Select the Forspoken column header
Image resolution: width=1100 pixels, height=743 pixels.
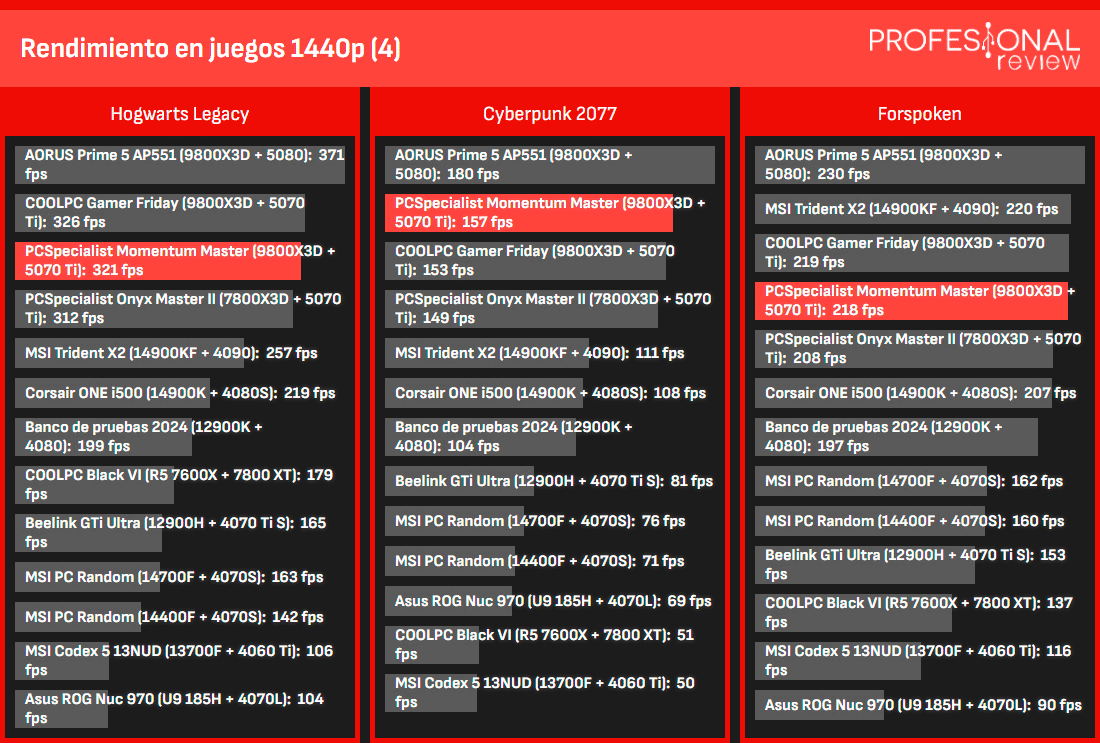pos(919,114)
